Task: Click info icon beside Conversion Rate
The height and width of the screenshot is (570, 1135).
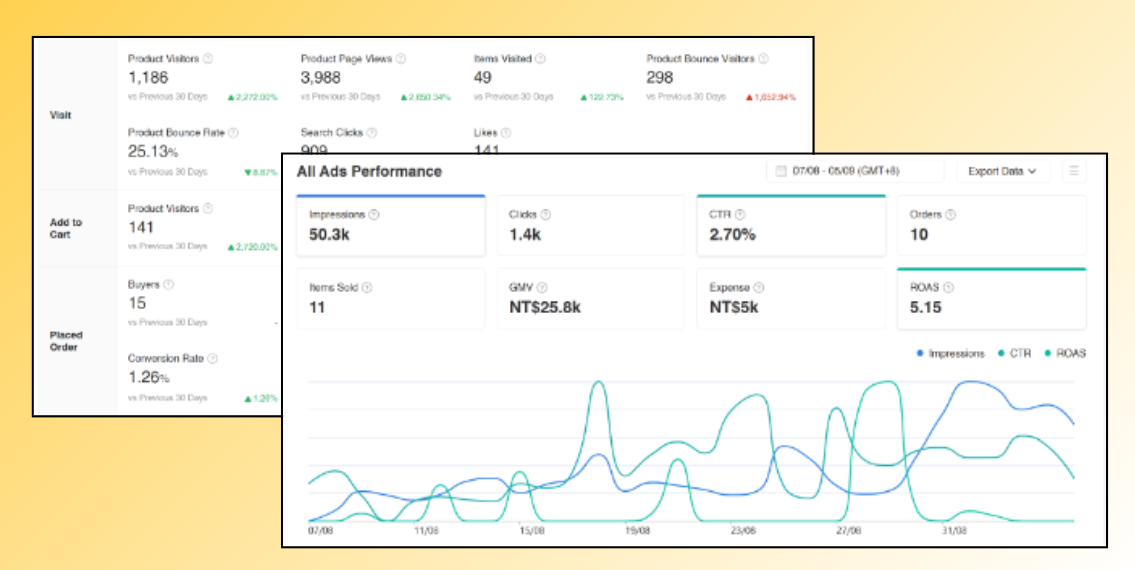Action: 212,358
